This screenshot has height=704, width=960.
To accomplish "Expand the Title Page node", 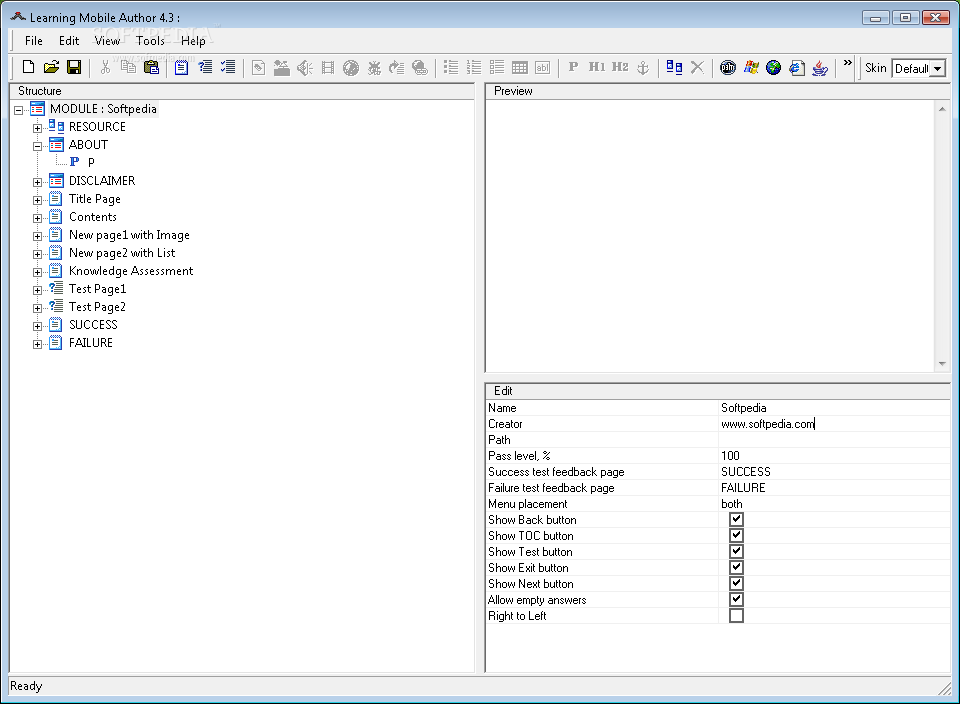I will (x=37, y=200).
